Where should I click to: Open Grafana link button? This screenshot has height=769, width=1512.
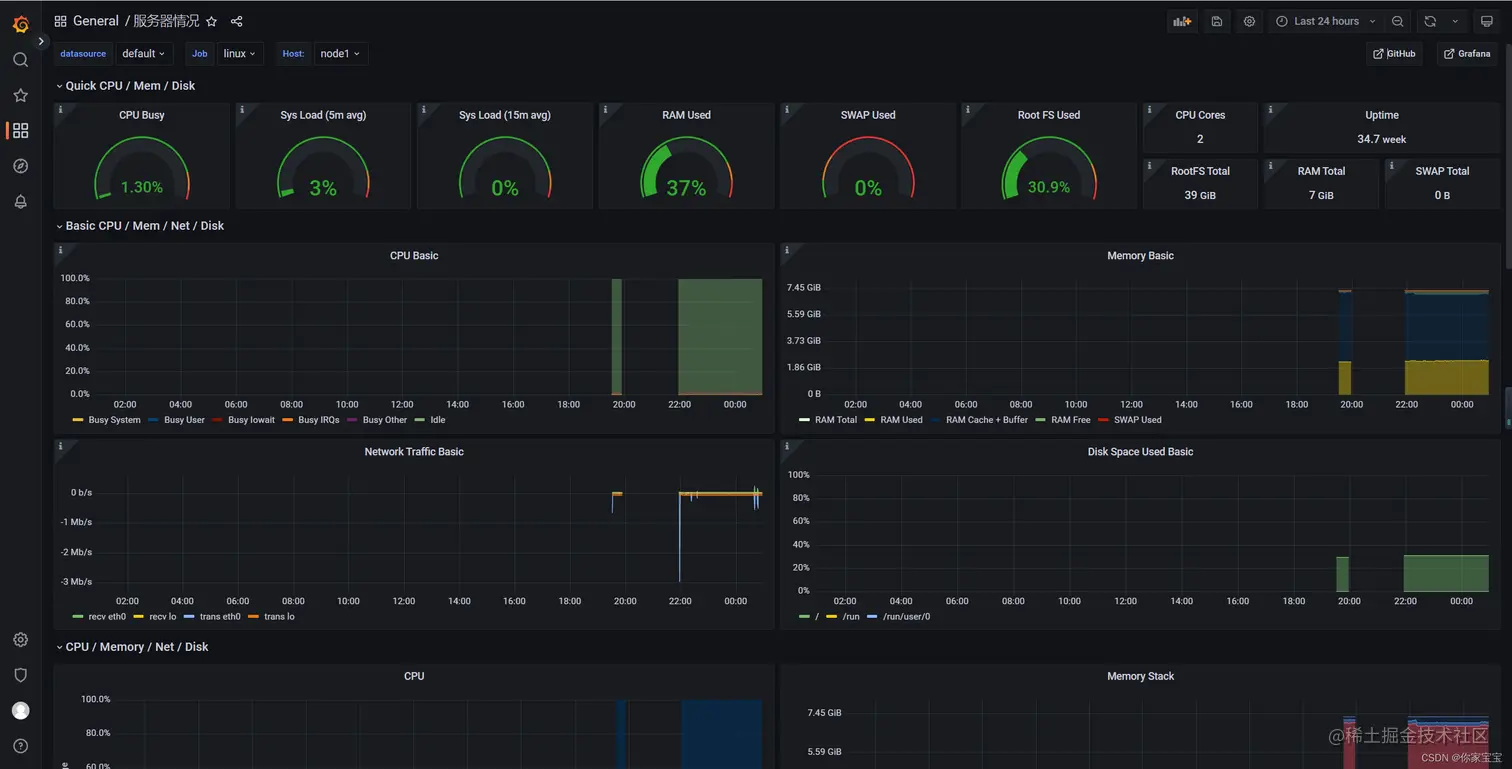[x=1467, y=54]
